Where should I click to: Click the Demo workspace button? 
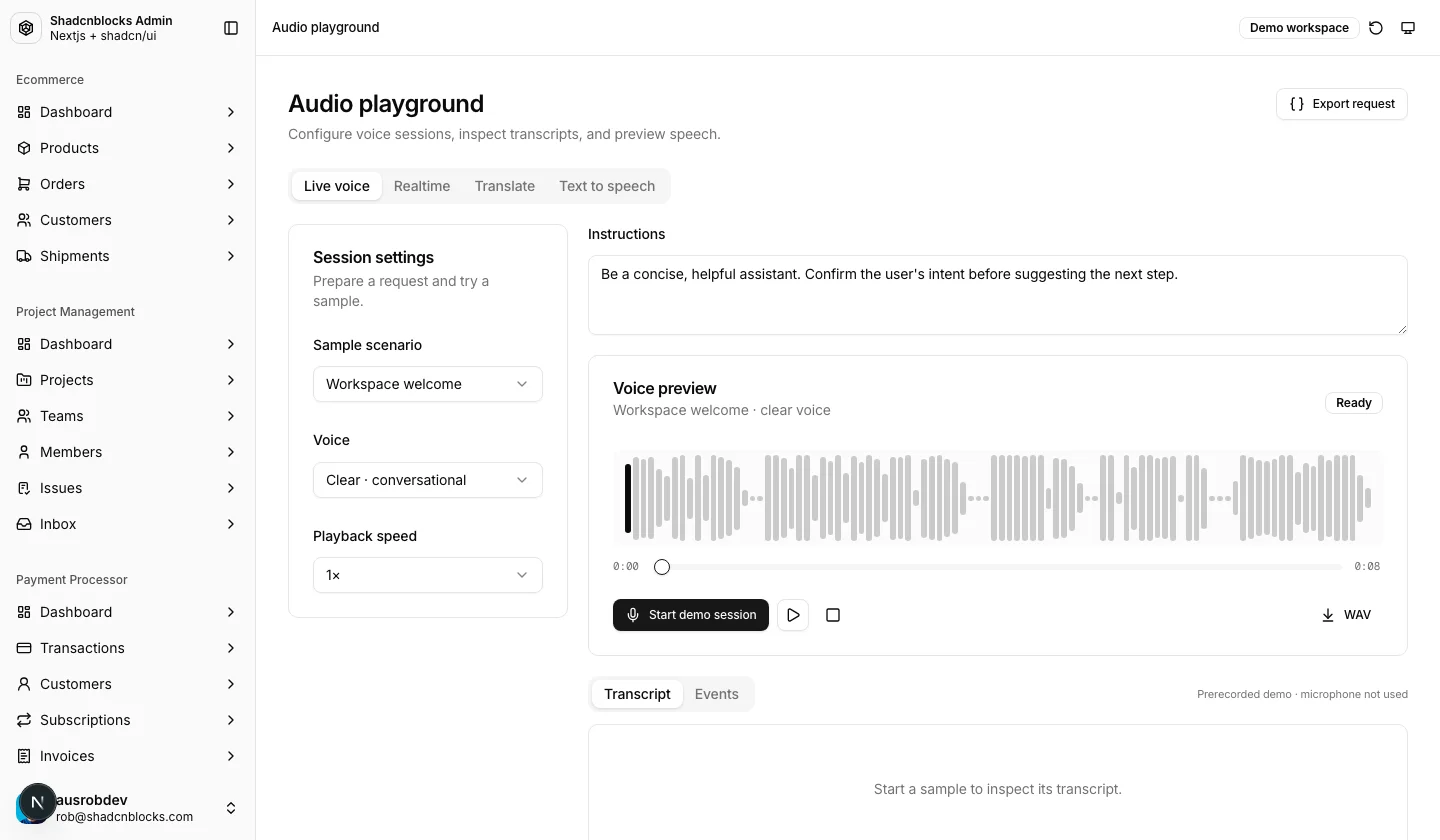point(1299,28)
